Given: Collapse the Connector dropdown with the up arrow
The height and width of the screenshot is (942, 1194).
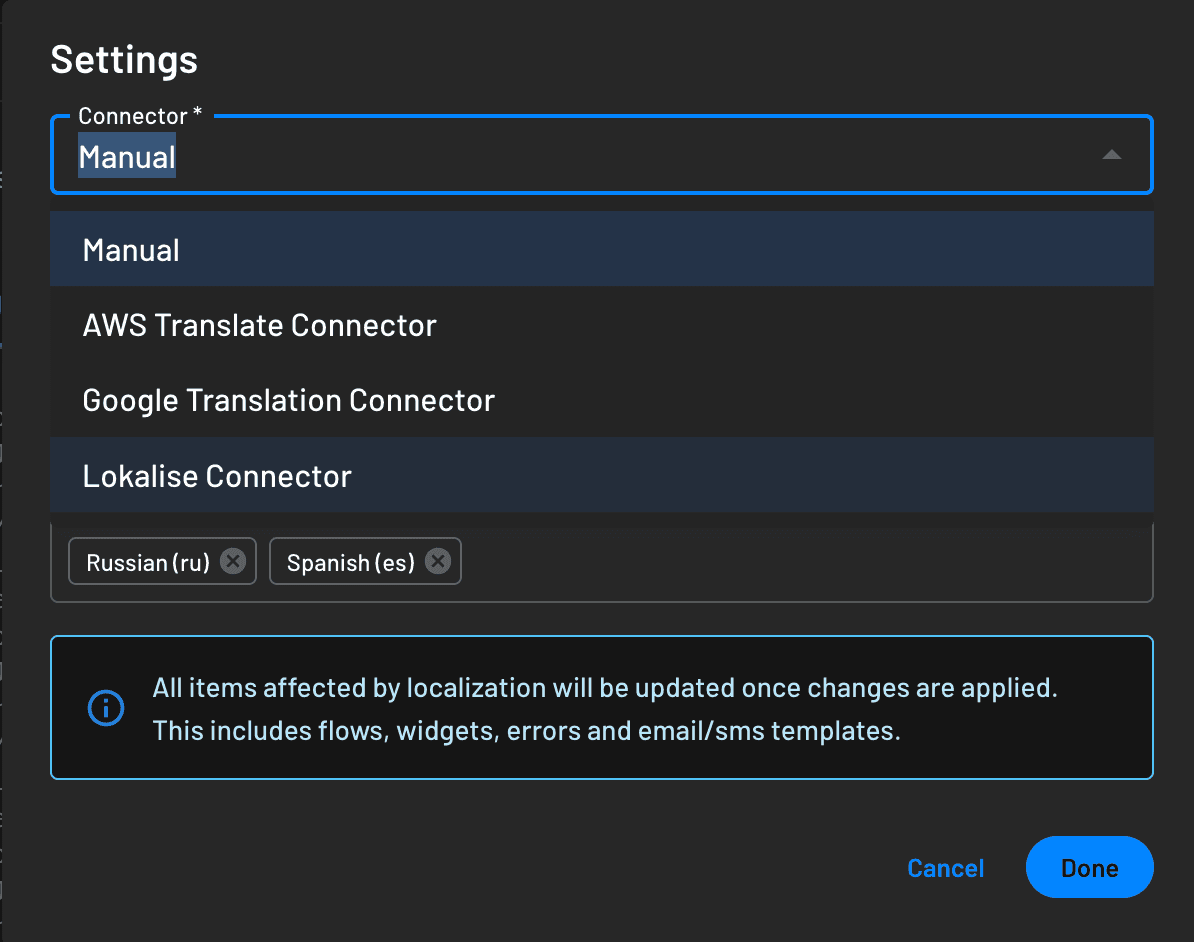Looking at the screenshot, I should (x=1111, y=155).
